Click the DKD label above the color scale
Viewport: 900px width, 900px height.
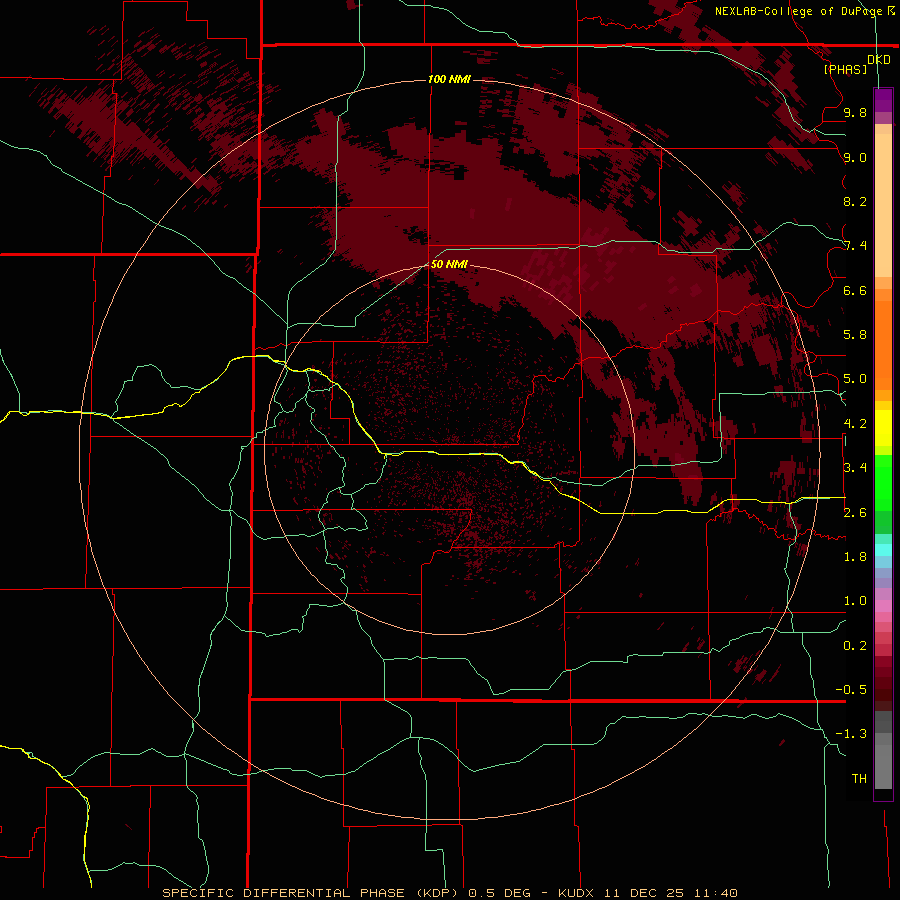click(878, 60)
